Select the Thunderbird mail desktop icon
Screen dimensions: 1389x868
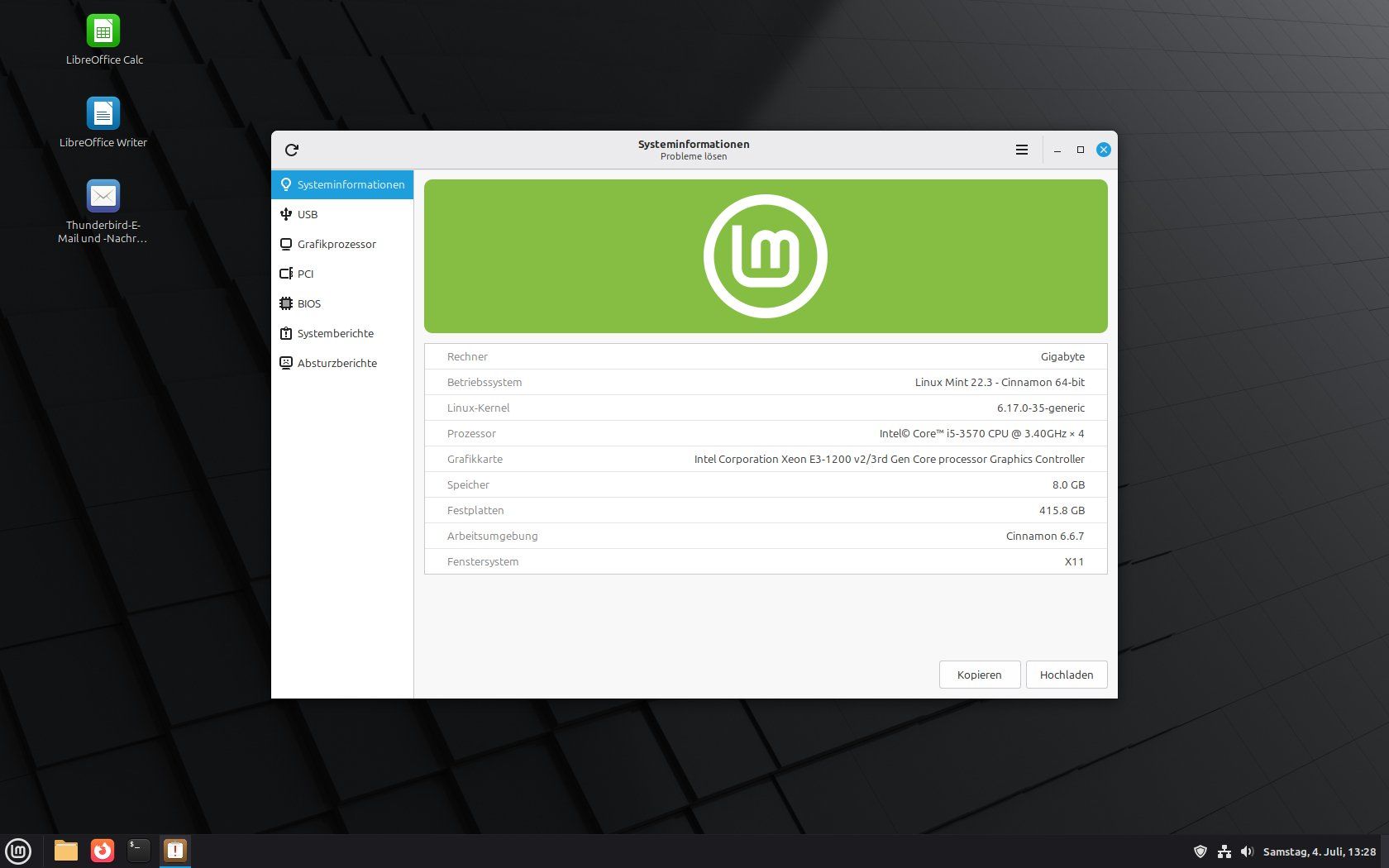(x=103, y=212)
